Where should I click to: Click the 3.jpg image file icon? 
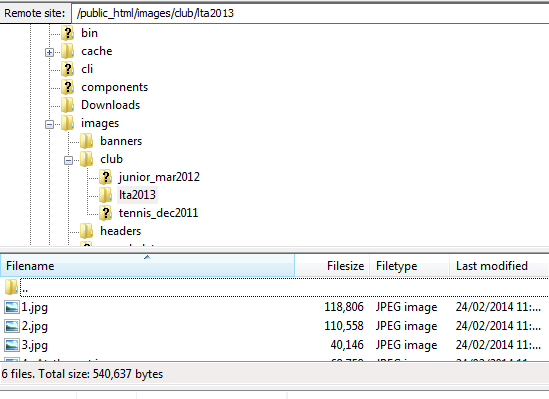pyautogui.click(x=12, y=345)
